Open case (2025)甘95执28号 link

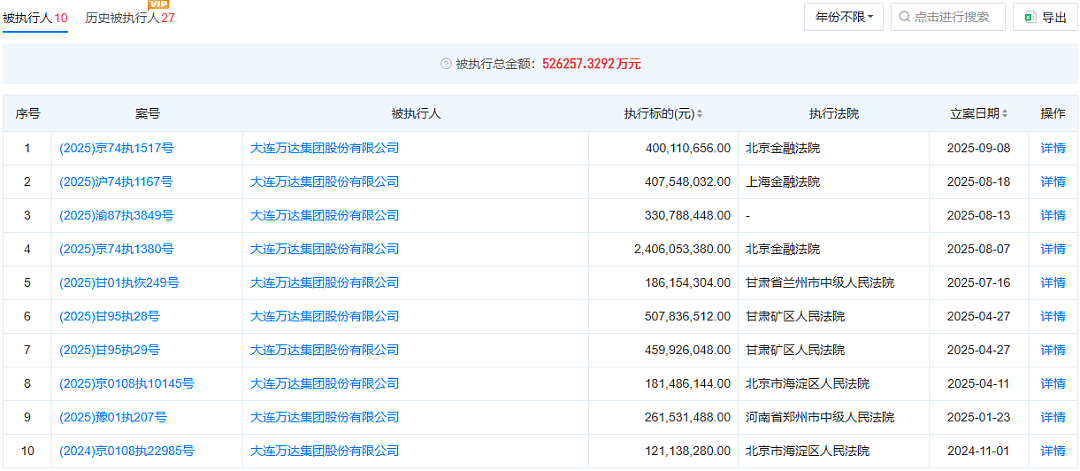tap(110, 316)
